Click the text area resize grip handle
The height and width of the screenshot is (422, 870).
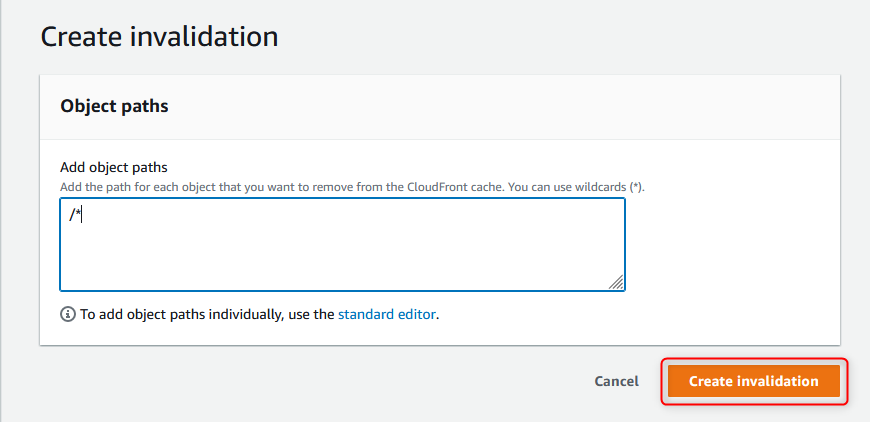(x=616, y=282)
